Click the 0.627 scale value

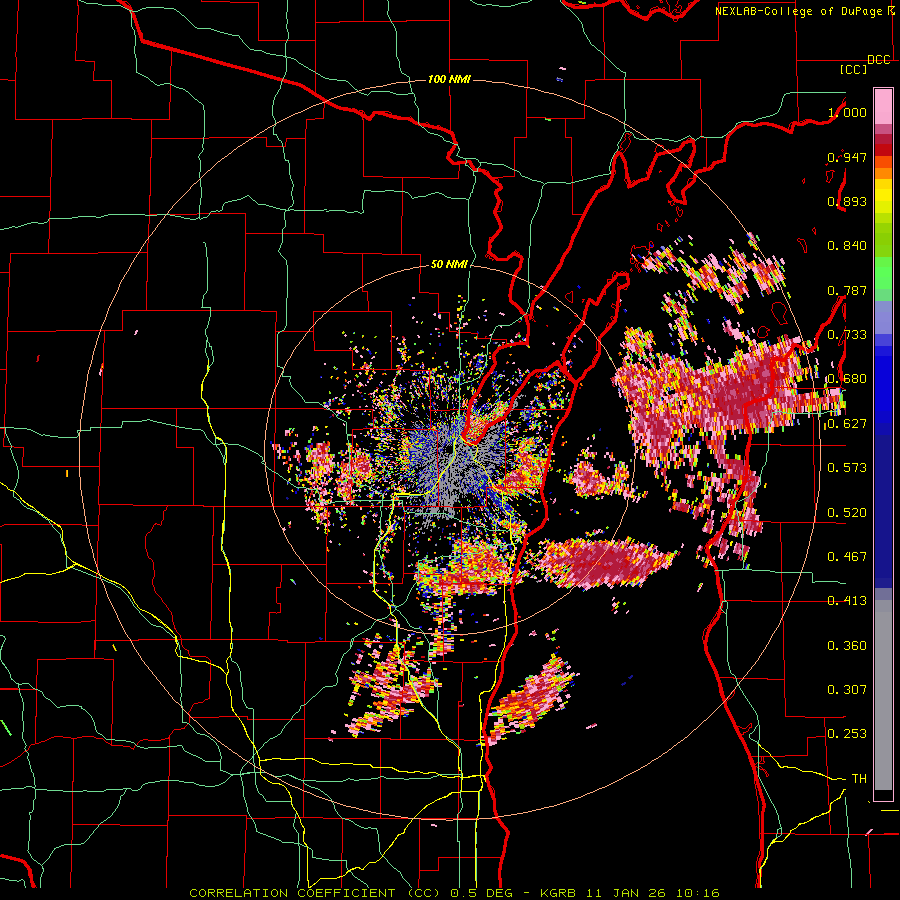click(x=847, y=424)
